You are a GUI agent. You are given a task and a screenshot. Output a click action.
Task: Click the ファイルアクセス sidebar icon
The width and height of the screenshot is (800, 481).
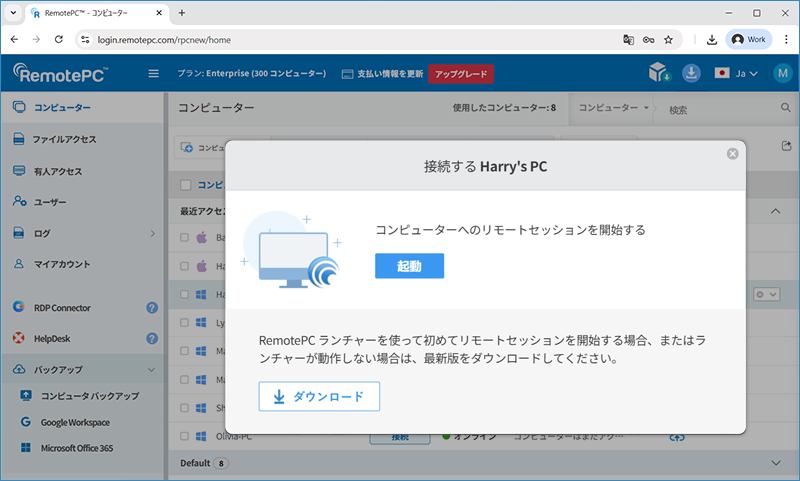(x=19, y=139)
